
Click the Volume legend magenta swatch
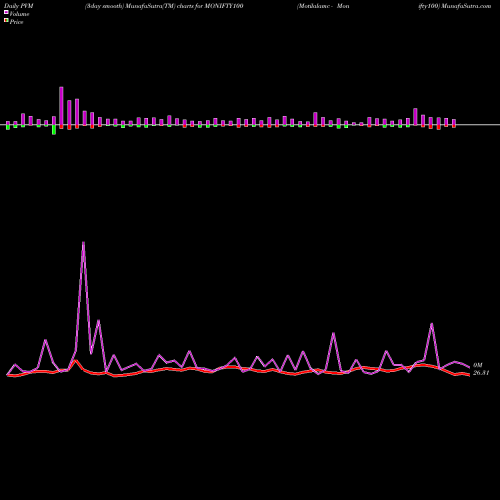pos(6,12)
